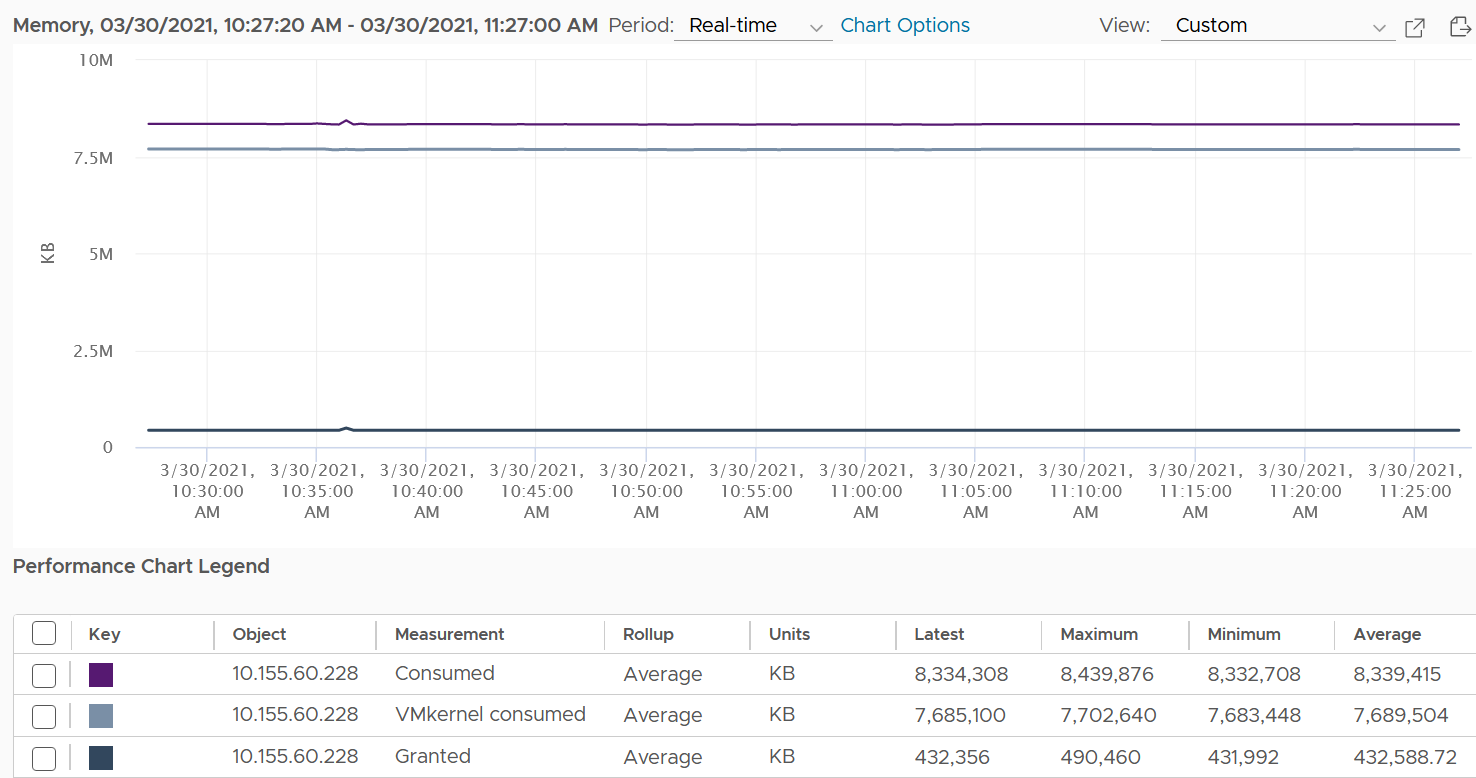Sort by the Units column header
The image size is (1476, 778).
pyautogui.click(x=789, y=634)
